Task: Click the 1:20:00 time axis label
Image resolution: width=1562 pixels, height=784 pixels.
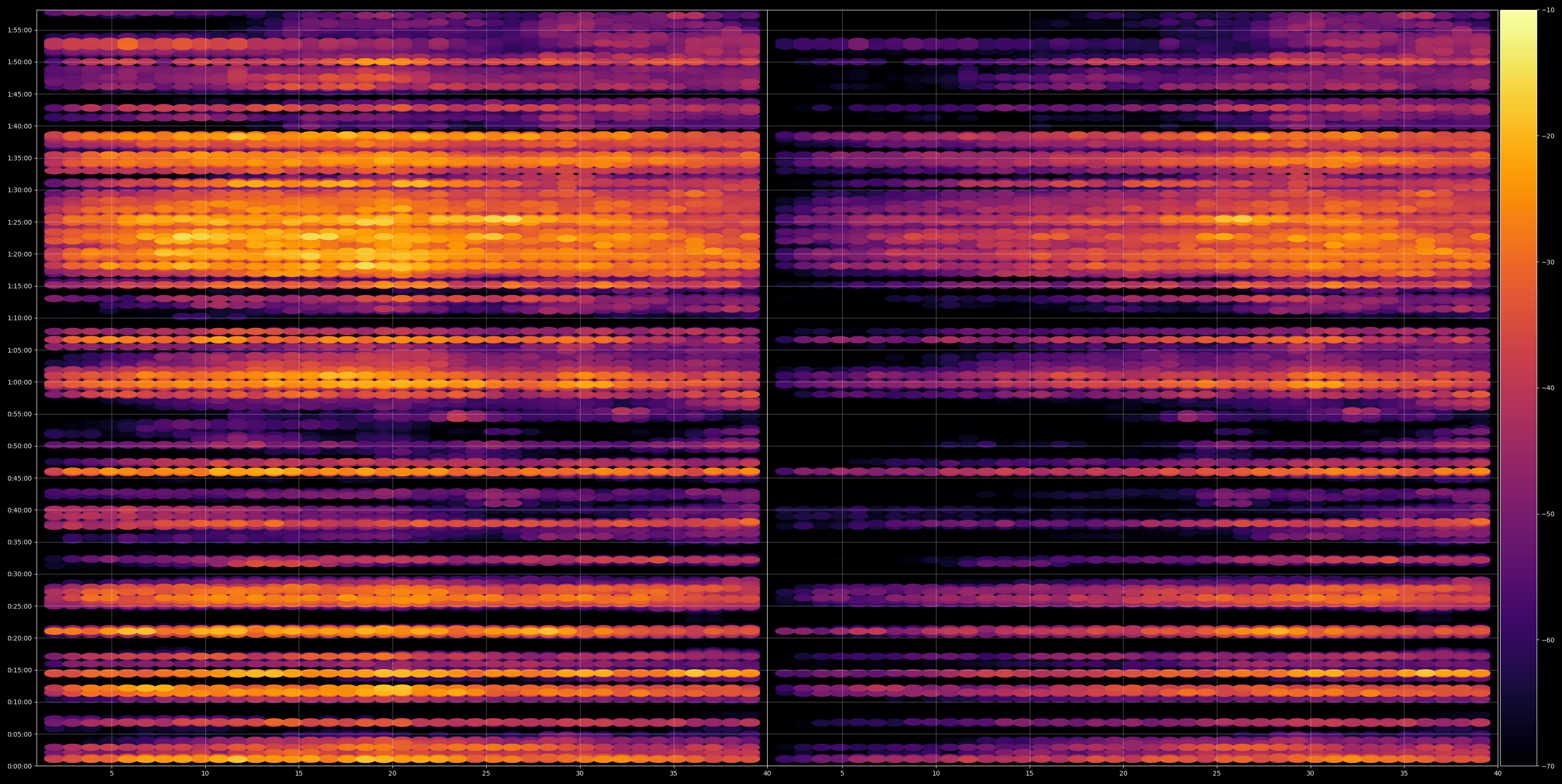Action: click(x=21, y=254)
